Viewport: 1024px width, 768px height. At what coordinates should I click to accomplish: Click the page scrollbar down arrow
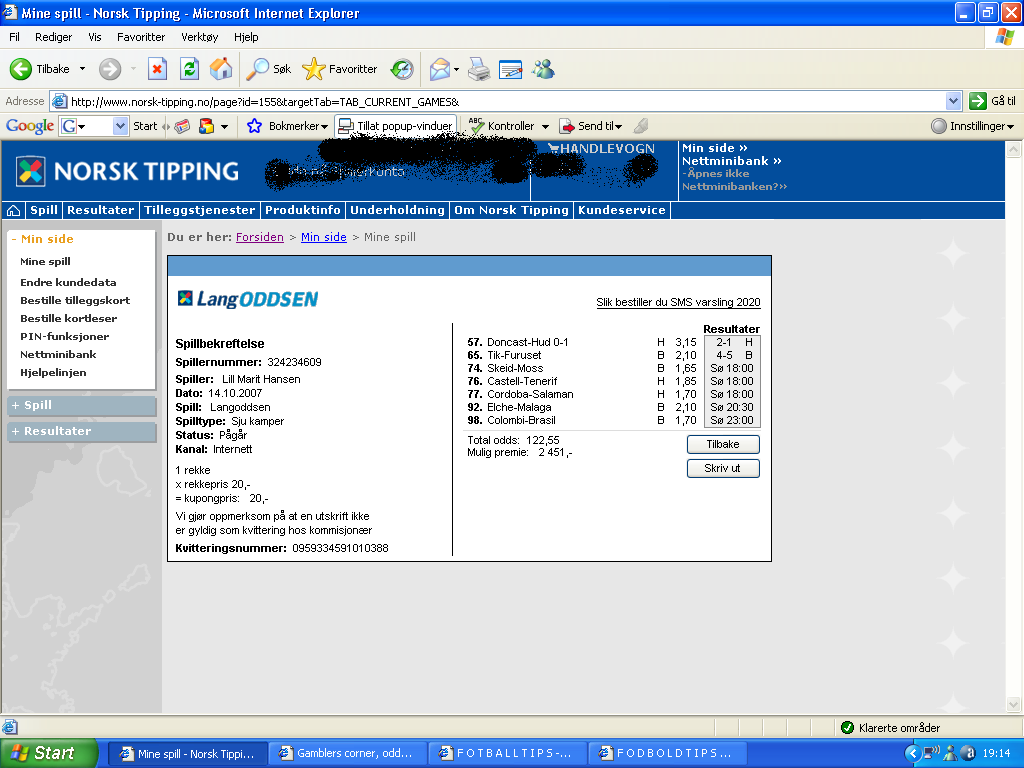(x=1014, y=705)
